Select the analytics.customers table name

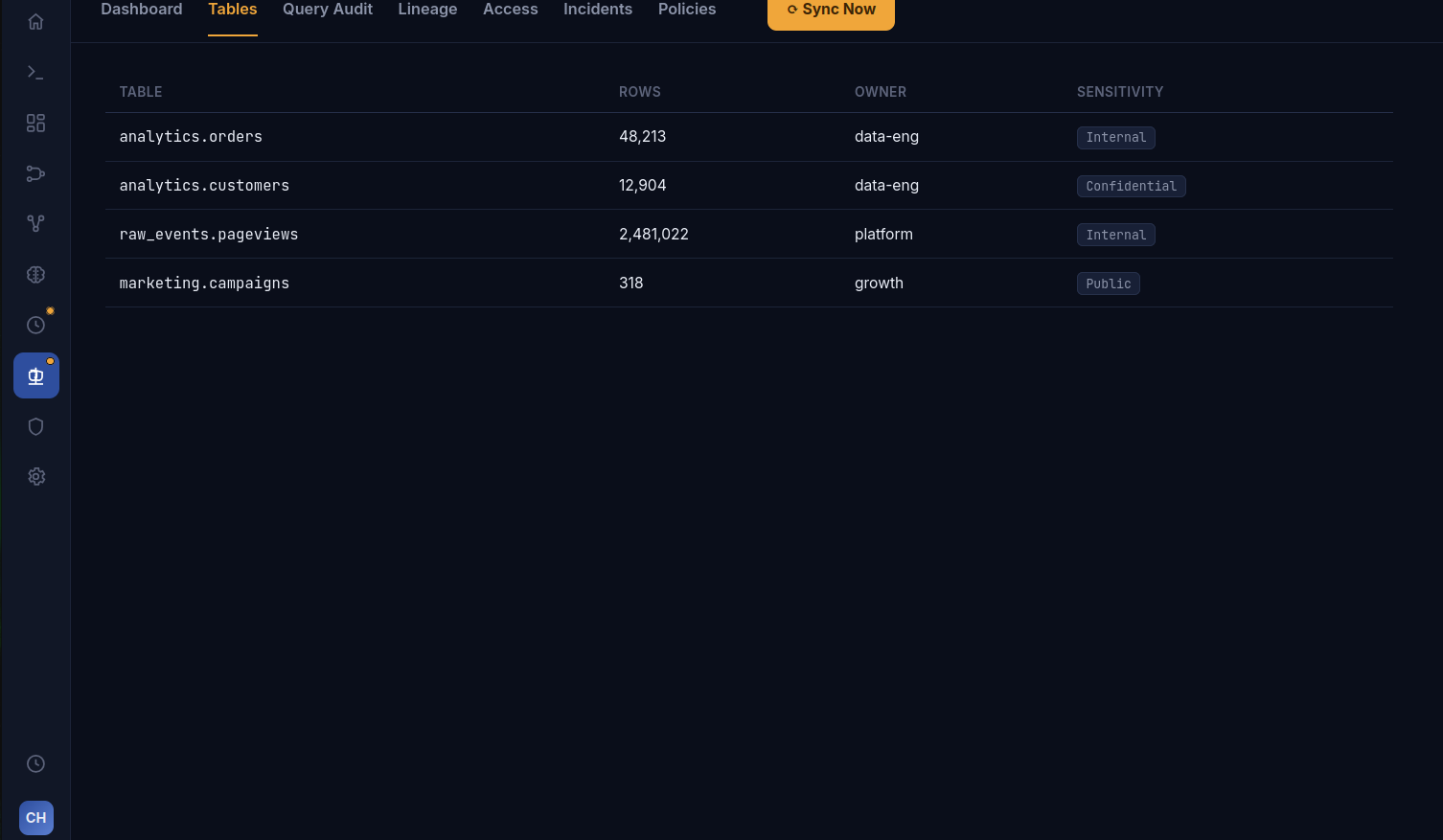[x=204, y=186]
